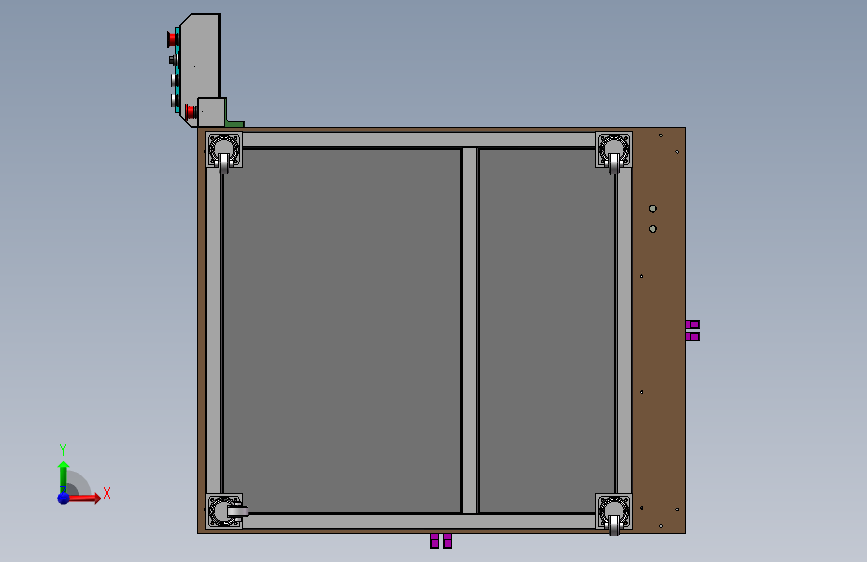Select the sideways-rotated caster wheel on the frame
Screen dimensions: 867x562
click(237, 511)
